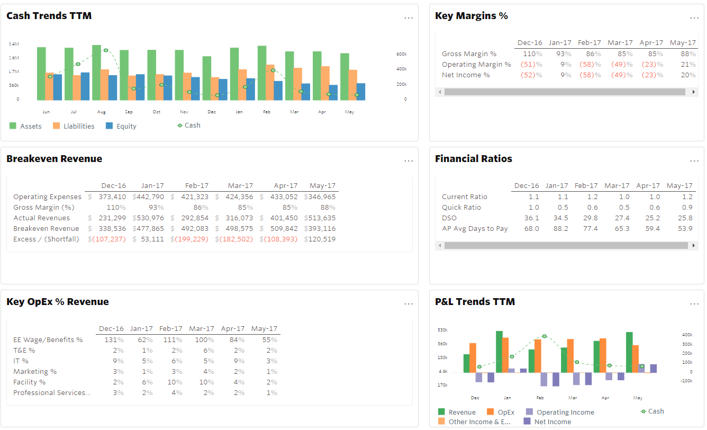Click the Key OpEx % Revenue panel heading
The image size is (707, 430).
[57, 302]
